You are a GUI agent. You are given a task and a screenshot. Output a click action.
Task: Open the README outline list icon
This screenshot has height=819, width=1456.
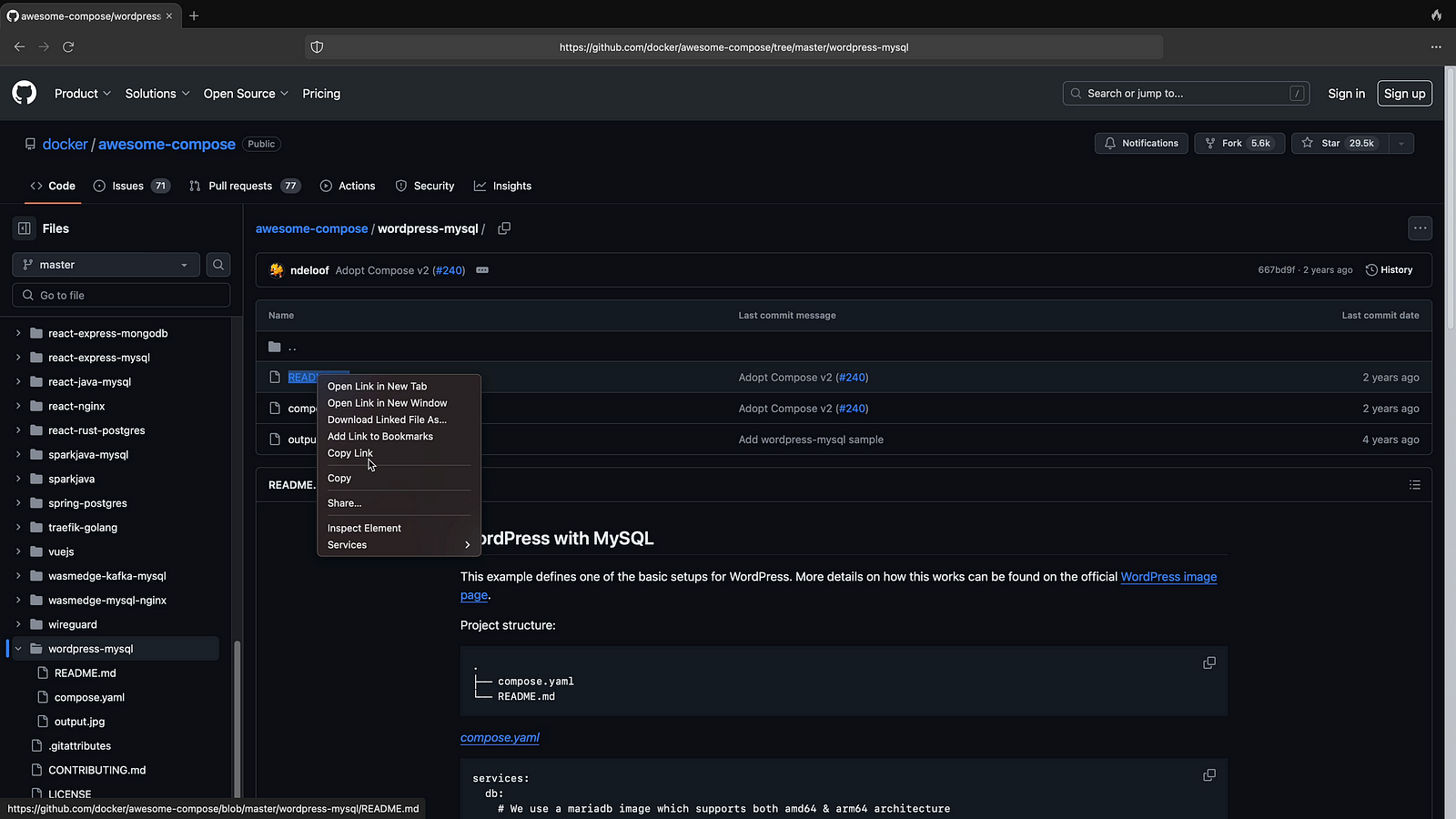(x=1414, y=485)
